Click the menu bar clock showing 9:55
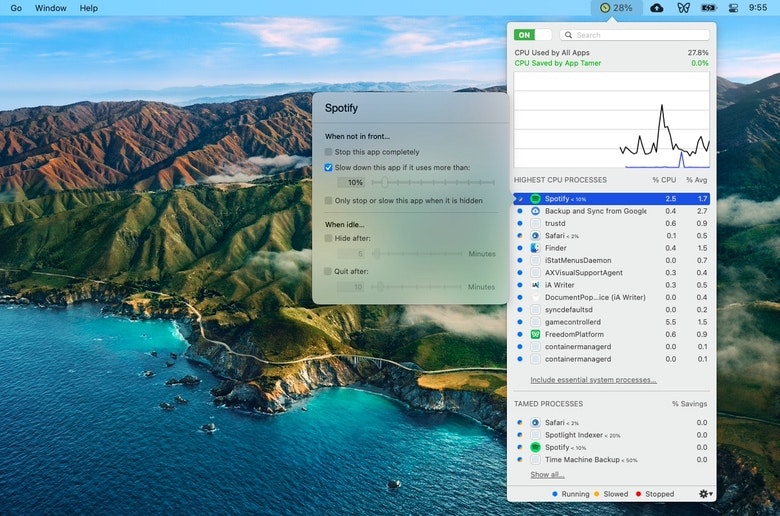Screen dimensions: 780x516 758,8
